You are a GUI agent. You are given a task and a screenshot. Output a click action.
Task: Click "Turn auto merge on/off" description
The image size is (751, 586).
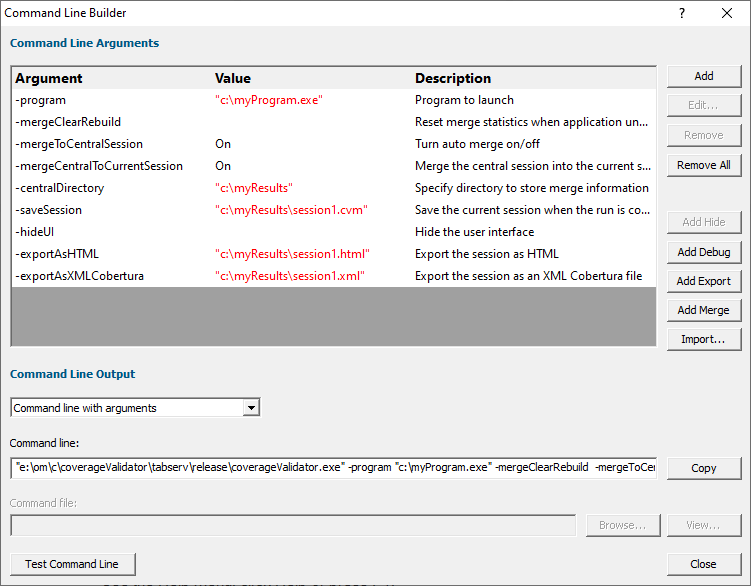[478, 144]
